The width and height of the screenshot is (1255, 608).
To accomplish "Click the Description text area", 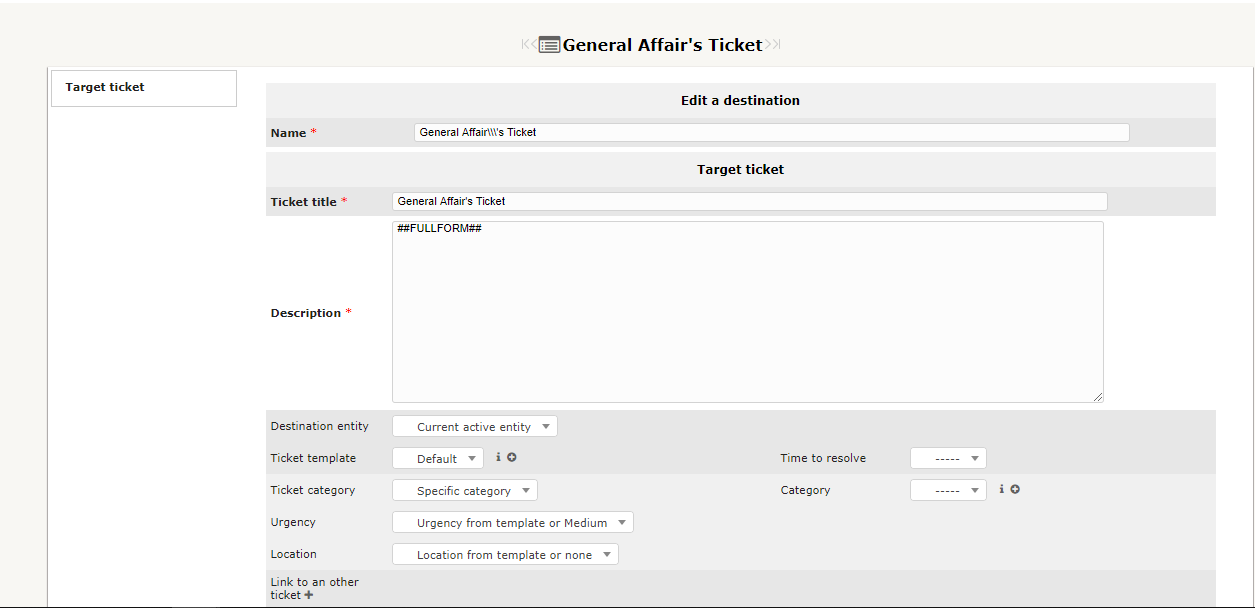I will click(x=748, y=312).
